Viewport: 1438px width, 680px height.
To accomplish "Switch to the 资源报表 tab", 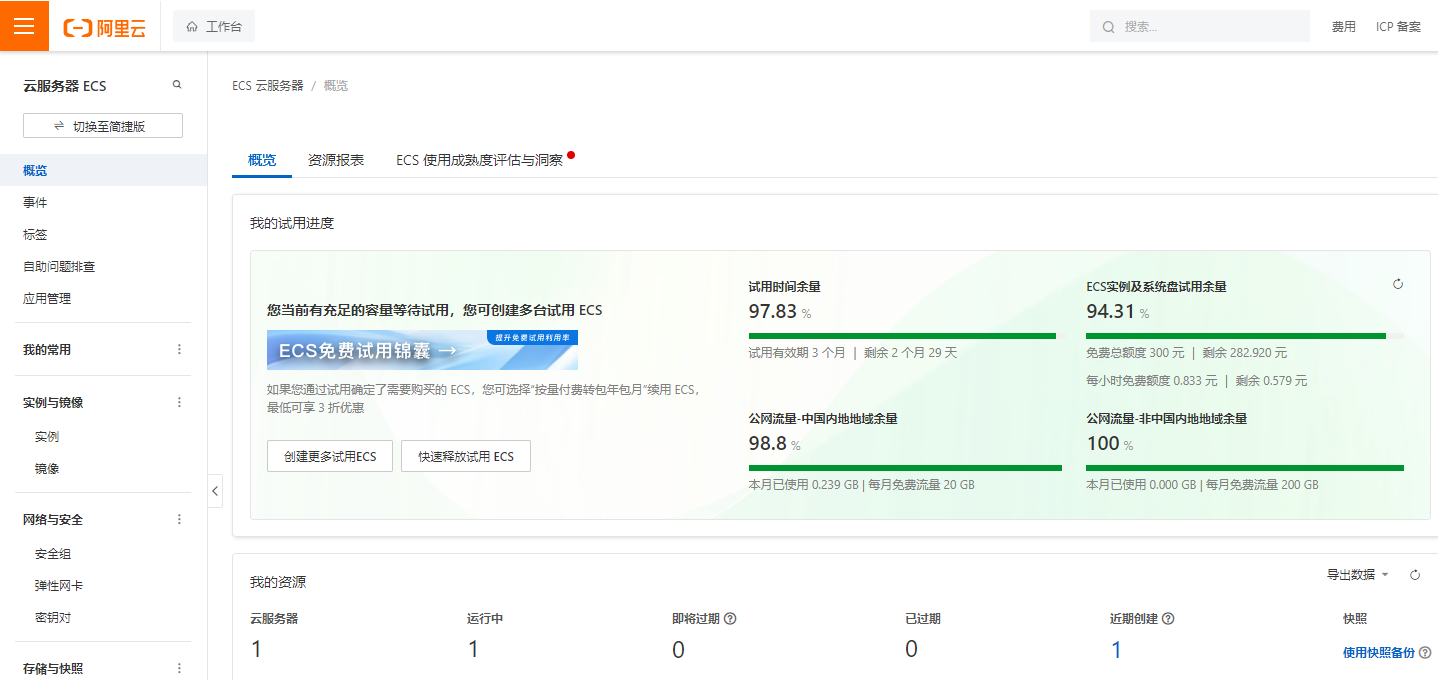I will 336,160.
